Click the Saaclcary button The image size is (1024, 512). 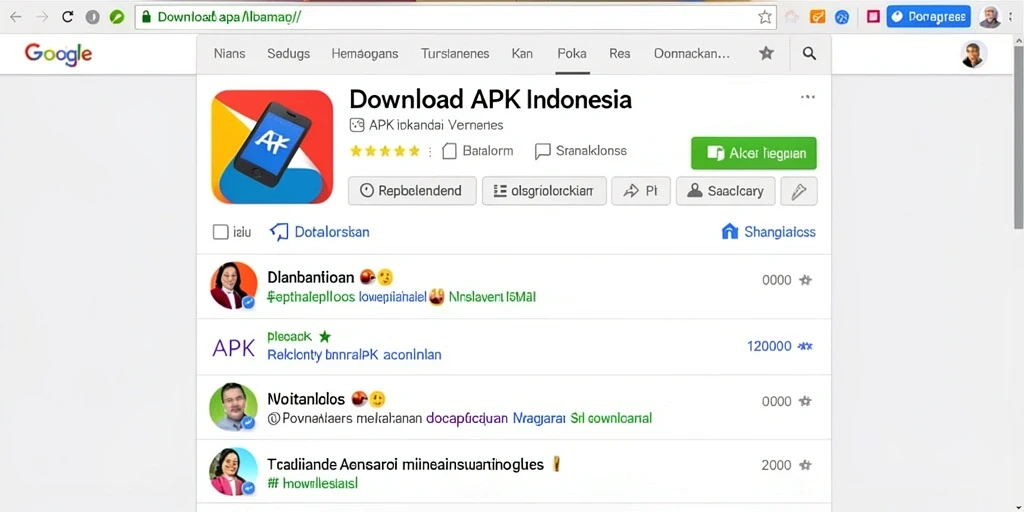tap(726, 191)
